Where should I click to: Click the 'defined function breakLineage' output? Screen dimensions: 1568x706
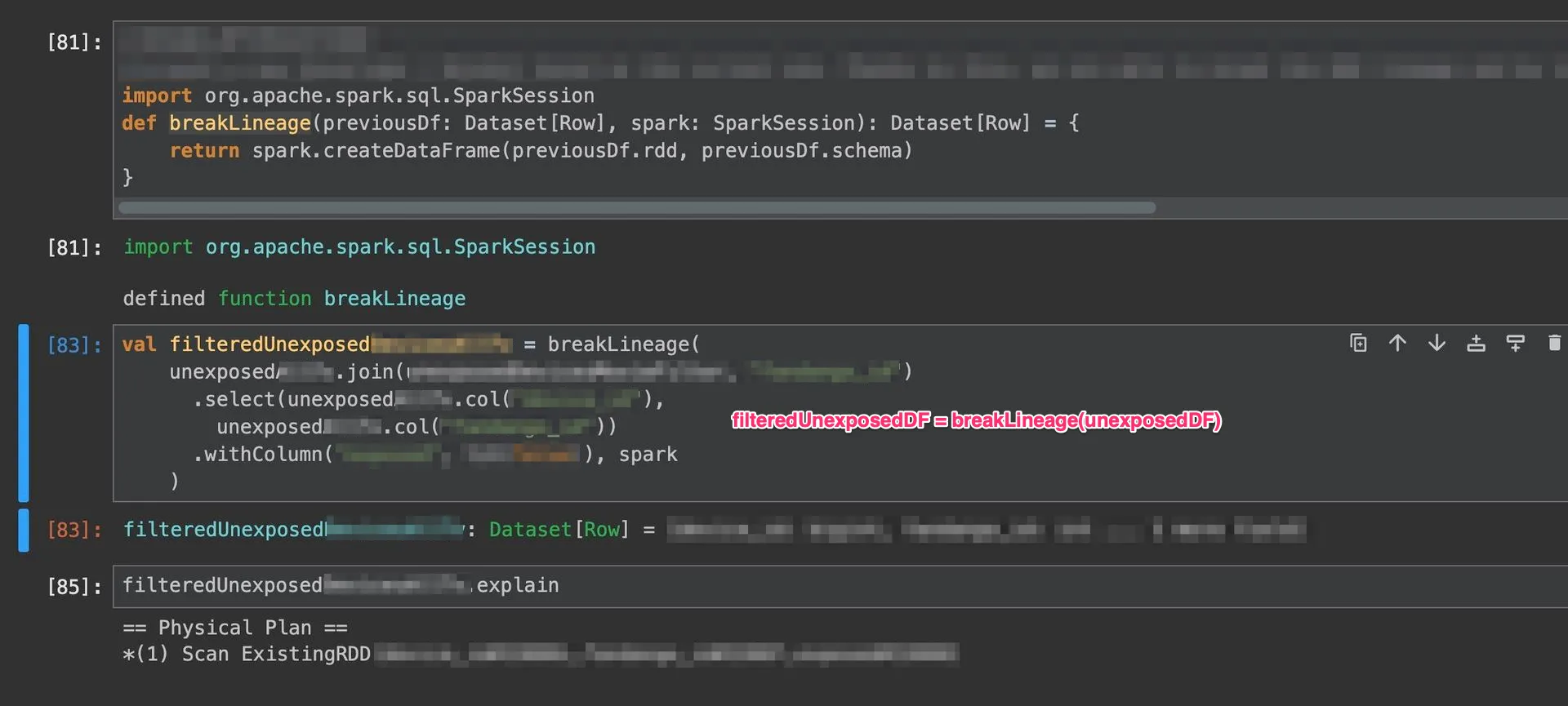point(294,299)
